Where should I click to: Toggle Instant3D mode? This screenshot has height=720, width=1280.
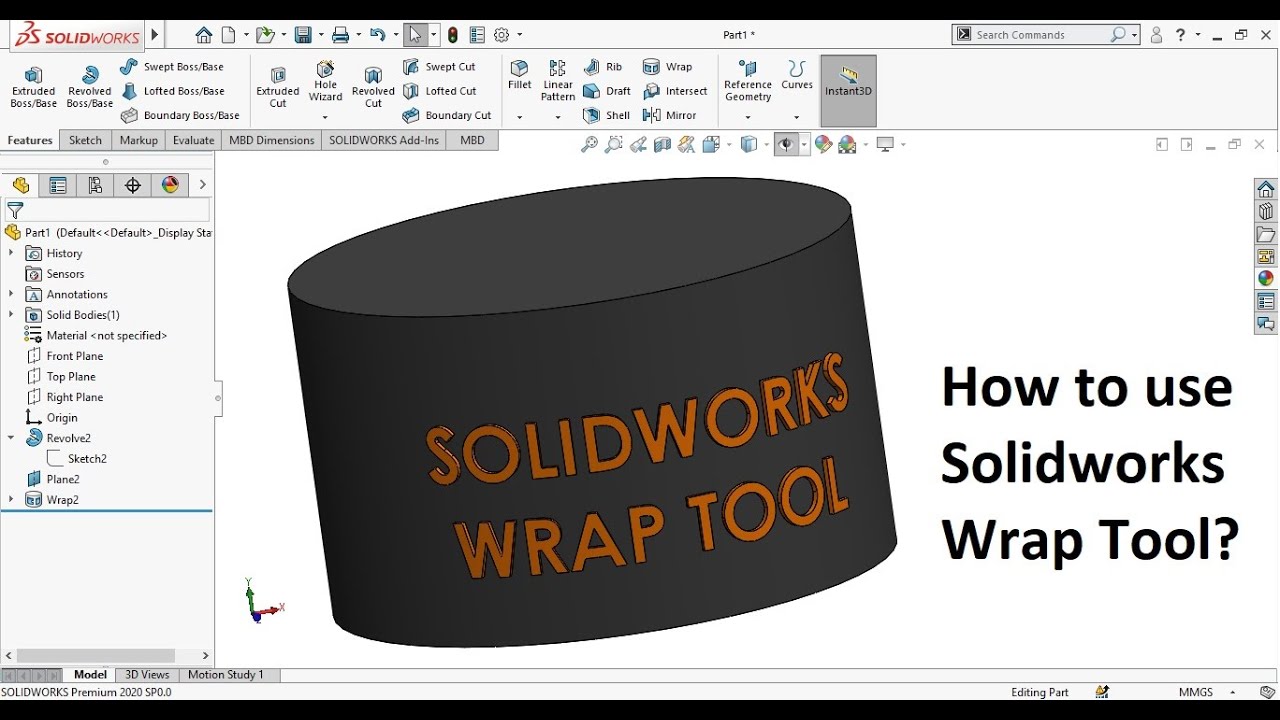848,90
